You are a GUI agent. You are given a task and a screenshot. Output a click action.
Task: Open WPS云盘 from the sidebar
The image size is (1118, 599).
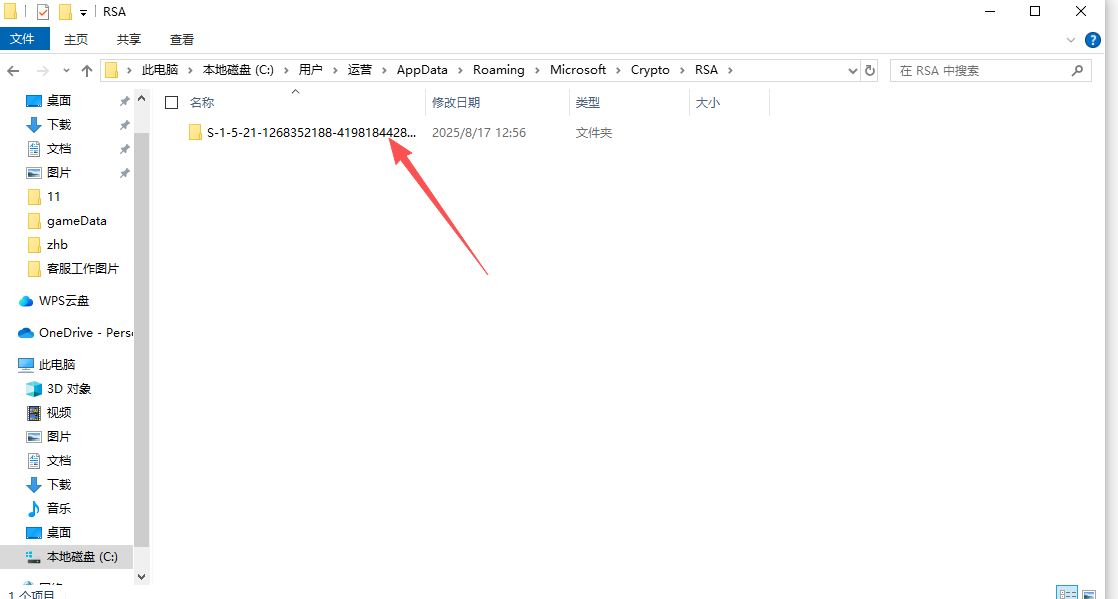click(x=62, y=300)
